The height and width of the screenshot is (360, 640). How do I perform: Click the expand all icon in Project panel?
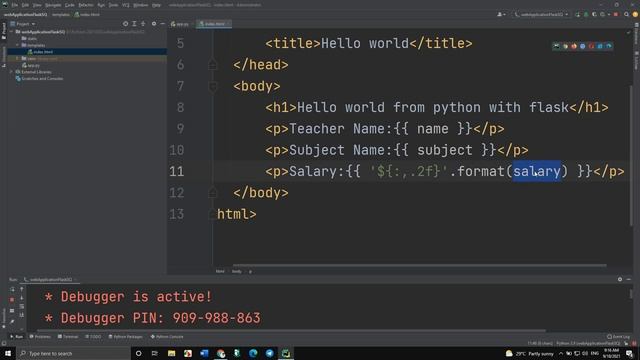point(134,24)
